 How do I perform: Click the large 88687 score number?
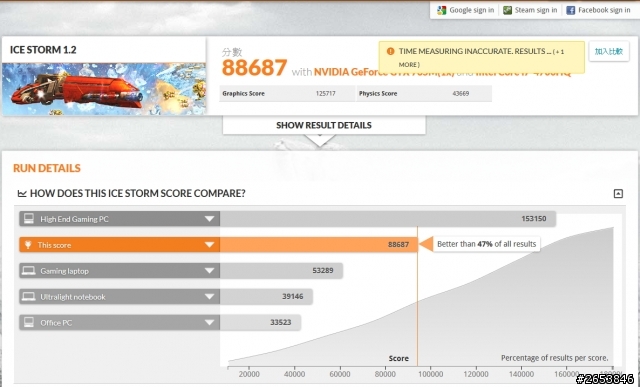(x=254, y=68)
